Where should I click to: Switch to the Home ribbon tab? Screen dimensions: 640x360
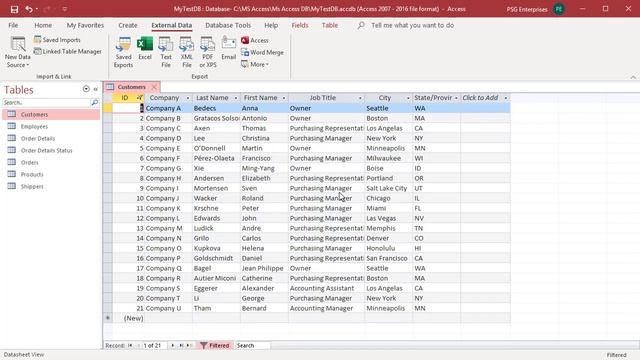tap(43, 25)
